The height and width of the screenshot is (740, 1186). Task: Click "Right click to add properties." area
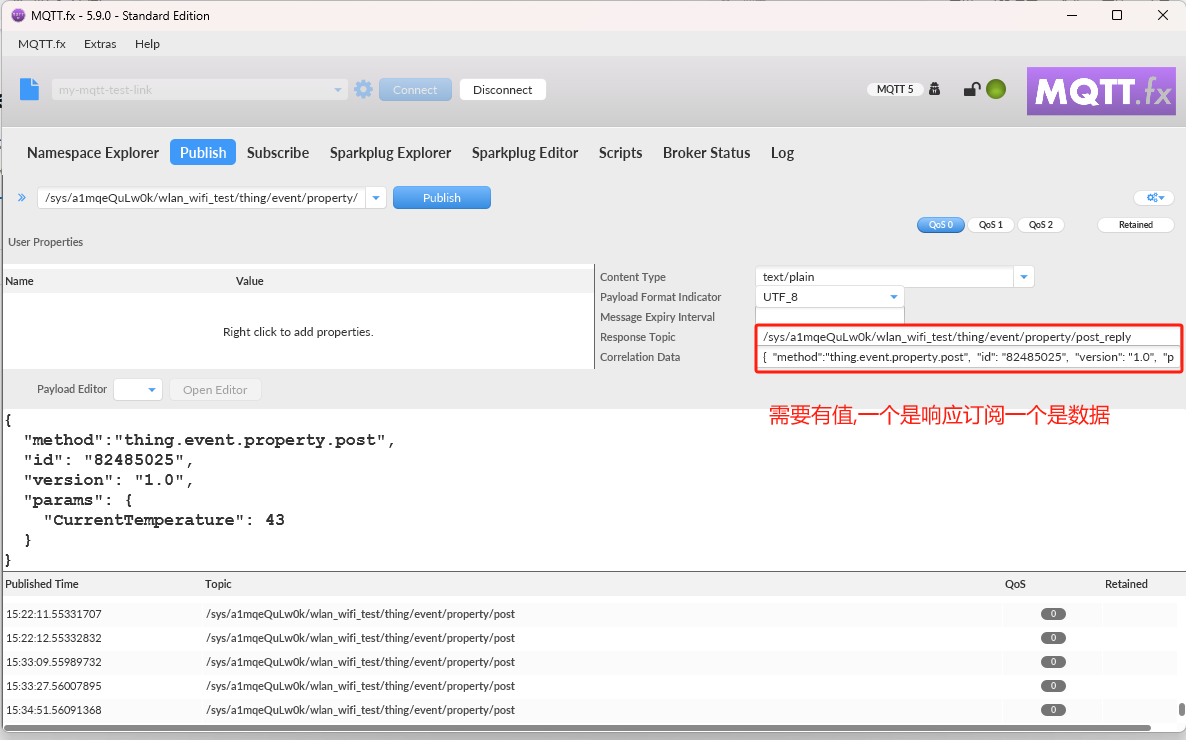(x=298, y=331)
